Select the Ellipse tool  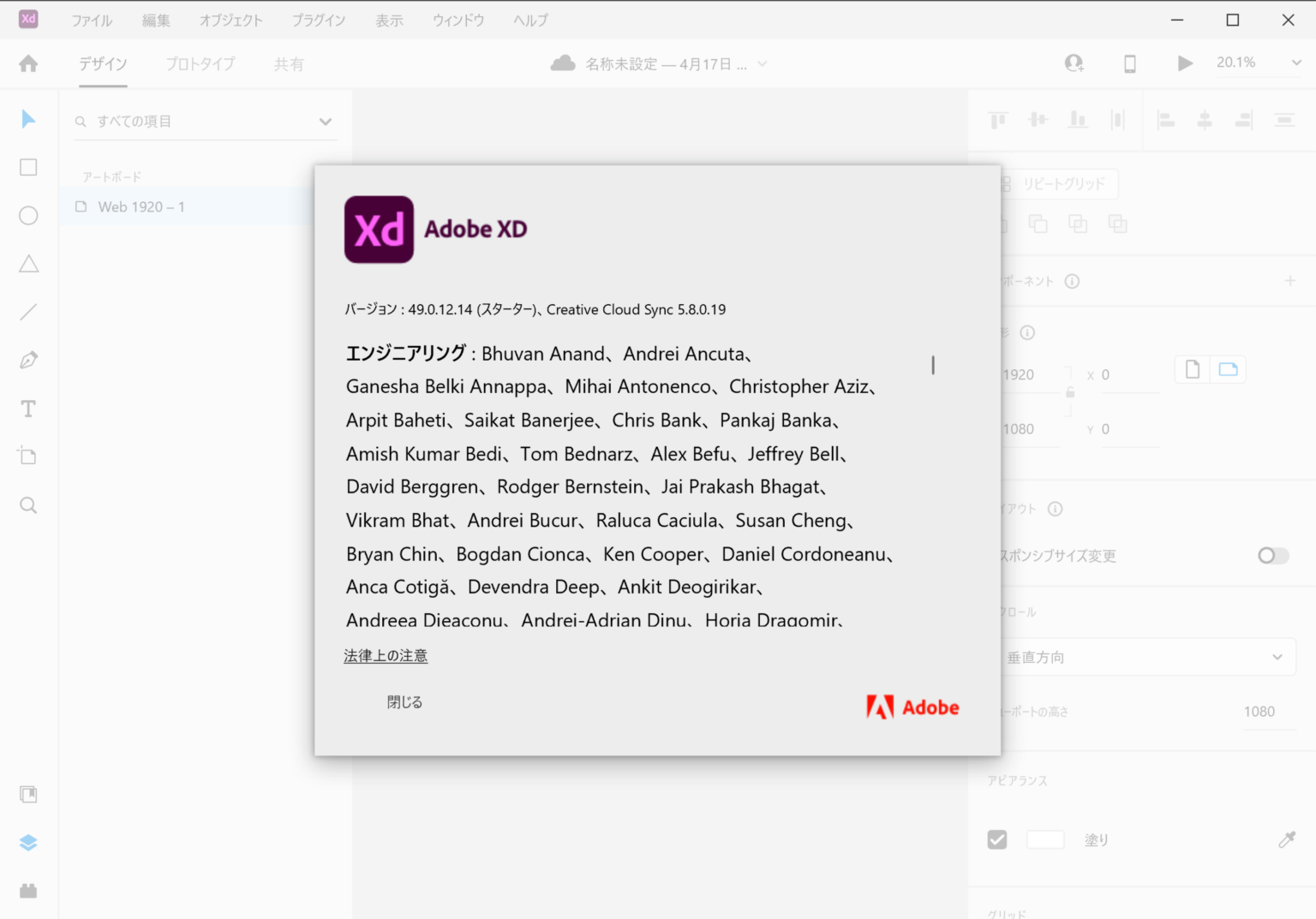click(x=28, y=215)
